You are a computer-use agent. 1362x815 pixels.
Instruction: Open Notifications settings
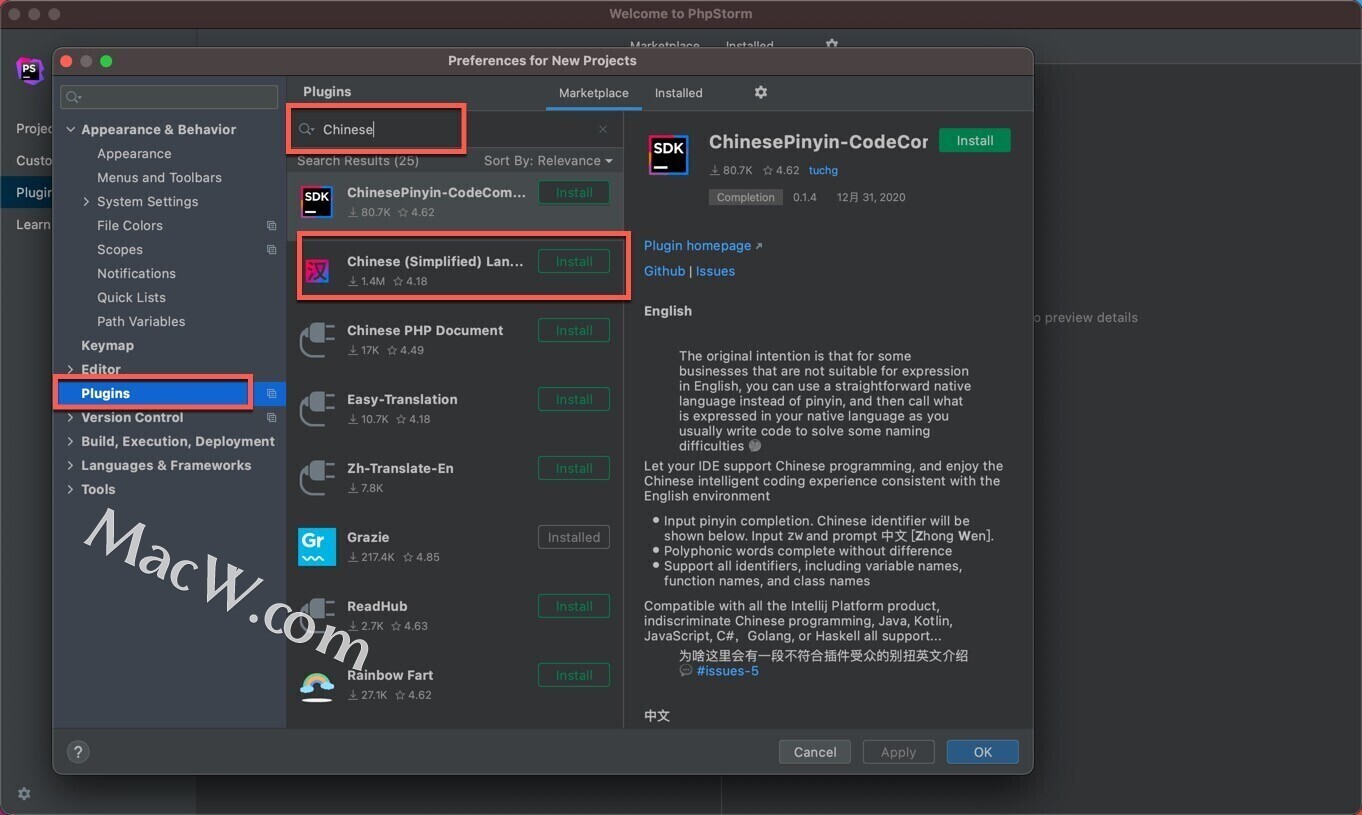[136, 274]
